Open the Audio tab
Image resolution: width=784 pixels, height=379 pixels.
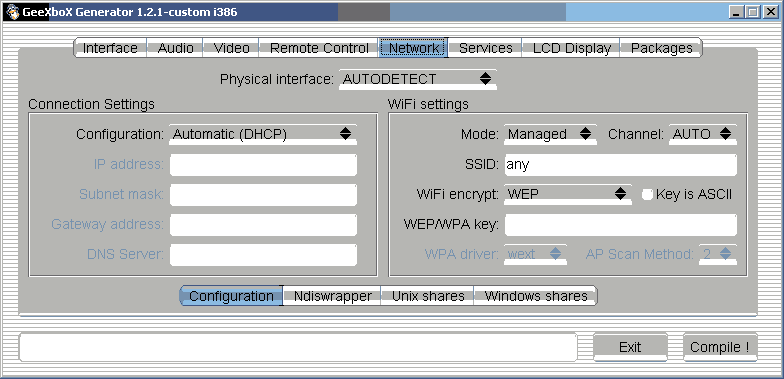(x=176, y=48)
